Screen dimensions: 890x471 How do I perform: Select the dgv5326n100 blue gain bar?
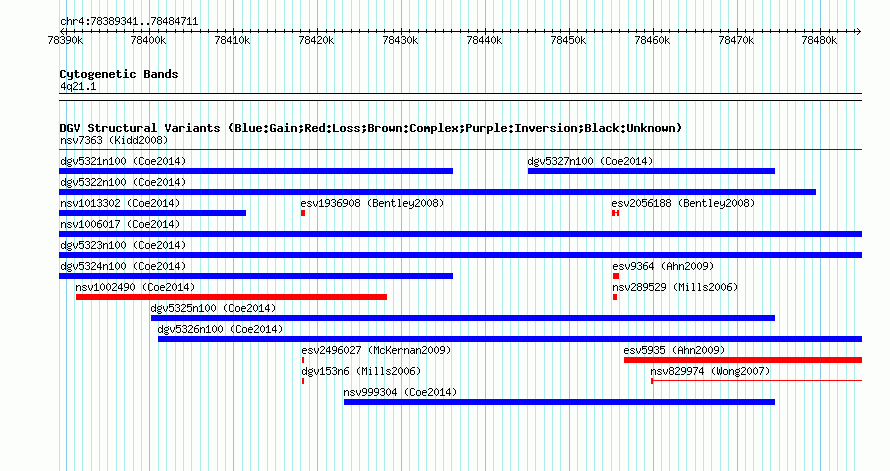[x=510, y=339]
